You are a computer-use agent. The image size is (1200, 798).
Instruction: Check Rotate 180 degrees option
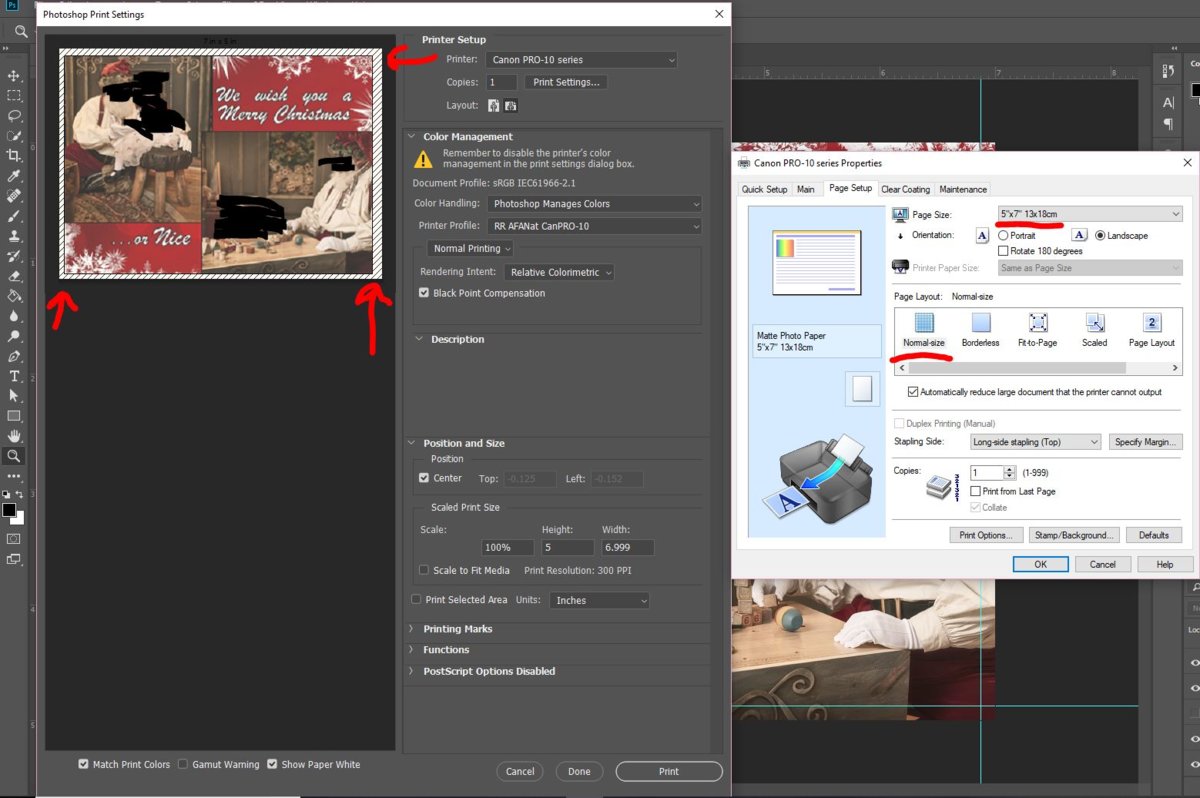click(x=1003, y=251)
